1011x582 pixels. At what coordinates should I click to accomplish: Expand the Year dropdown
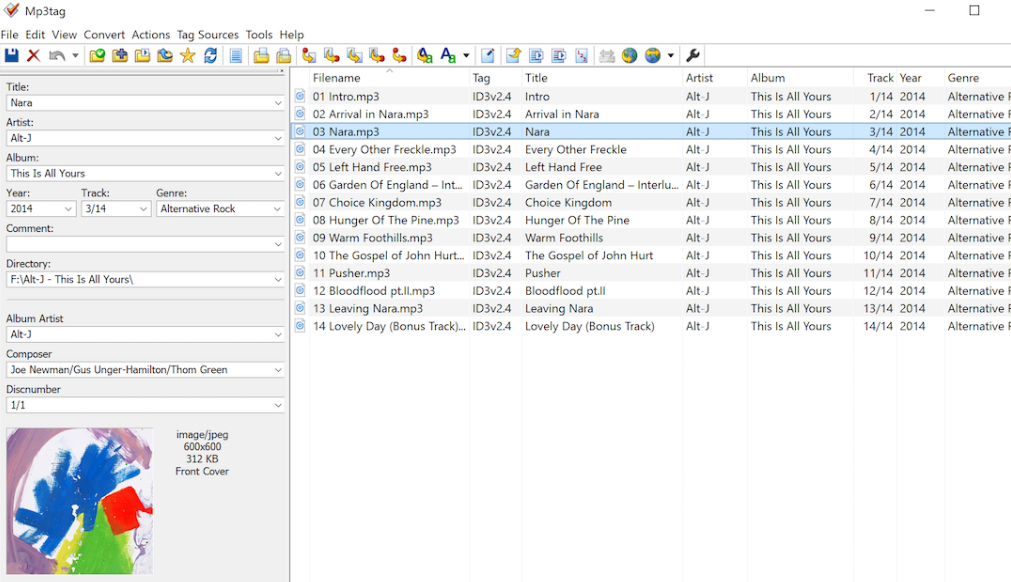pyautogui.click(x=69, y=208)
